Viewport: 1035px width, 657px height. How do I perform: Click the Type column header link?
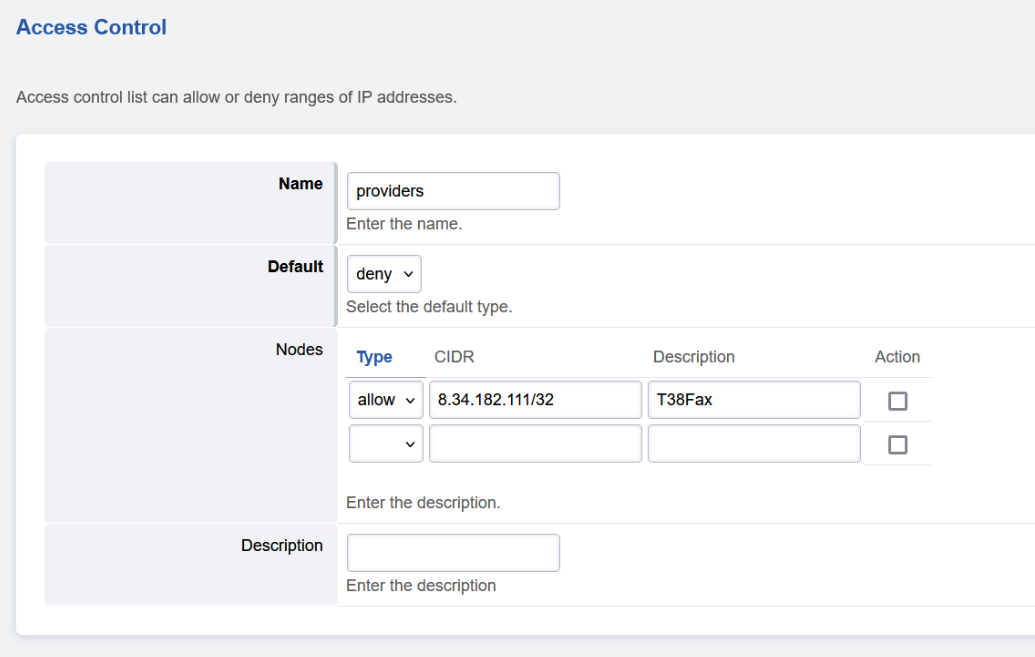pyautogui.click(x=374, y=357)
